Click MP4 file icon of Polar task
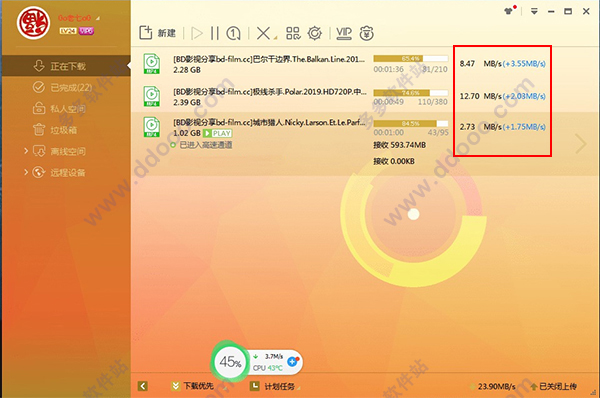The height and width of the screenshot is (398, 600). point(152,96)
